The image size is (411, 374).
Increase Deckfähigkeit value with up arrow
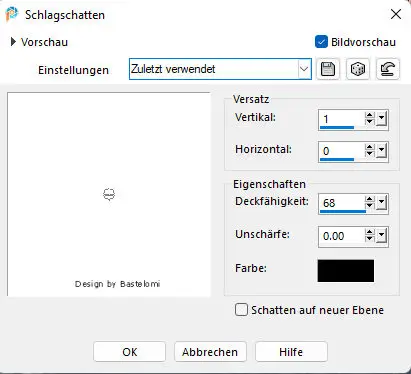click(369, 199)
